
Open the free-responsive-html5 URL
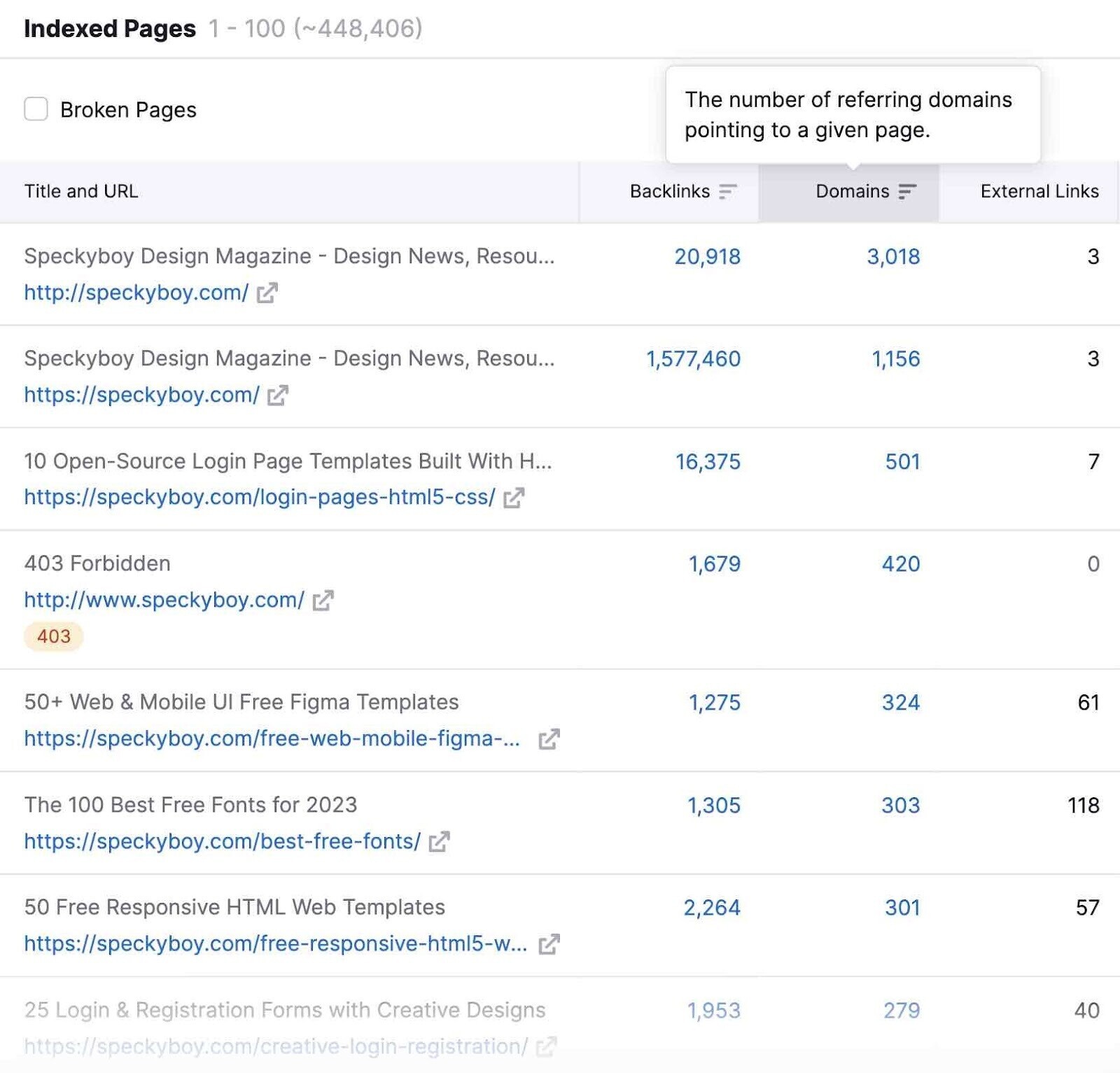pyautogui.click(x=276, y=944)
